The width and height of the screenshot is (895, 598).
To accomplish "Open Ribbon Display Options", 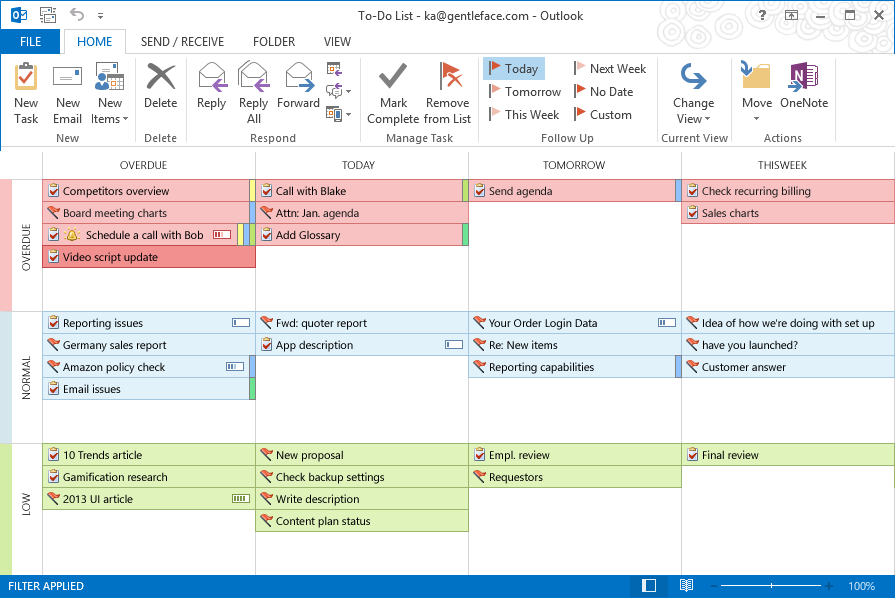I will point(791,15).
